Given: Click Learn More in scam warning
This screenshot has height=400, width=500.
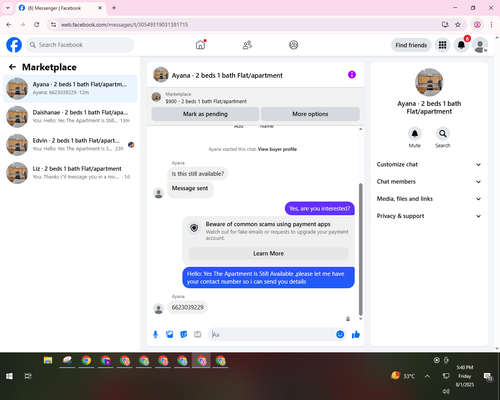Looking at the screenshot, I should 268,253.
